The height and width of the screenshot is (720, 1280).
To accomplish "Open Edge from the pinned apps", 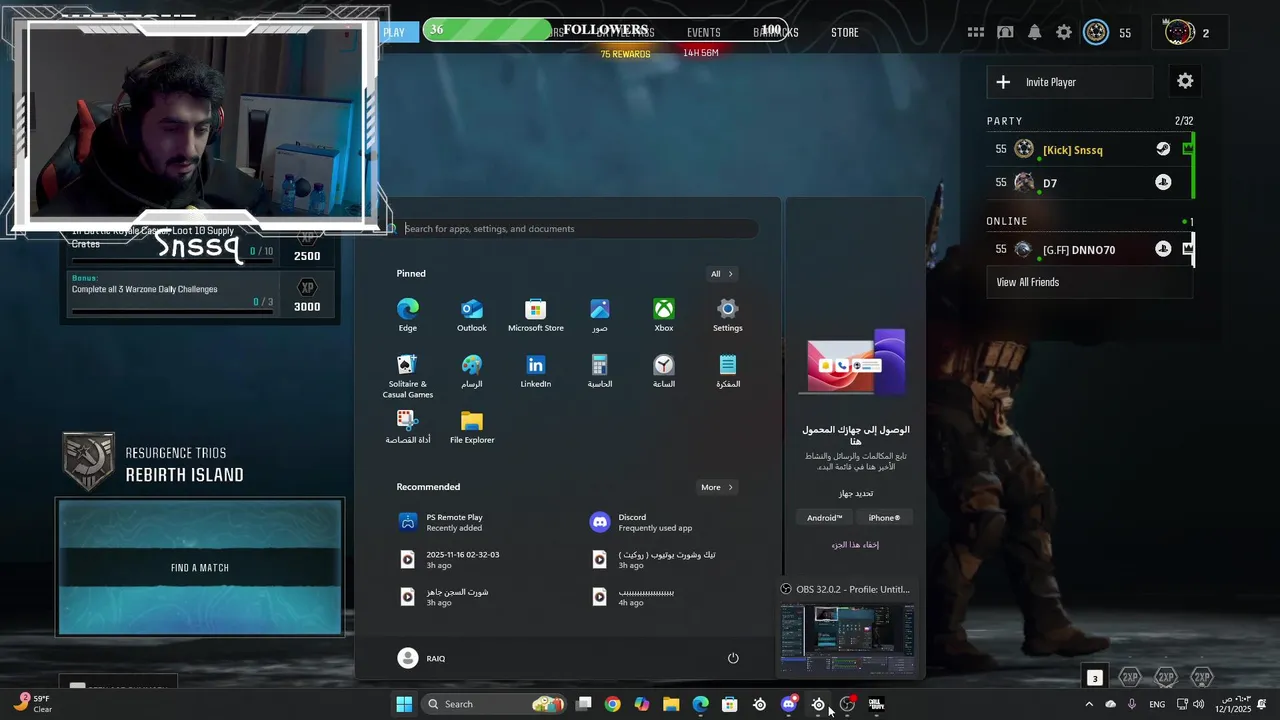I will tap(408, 315).
